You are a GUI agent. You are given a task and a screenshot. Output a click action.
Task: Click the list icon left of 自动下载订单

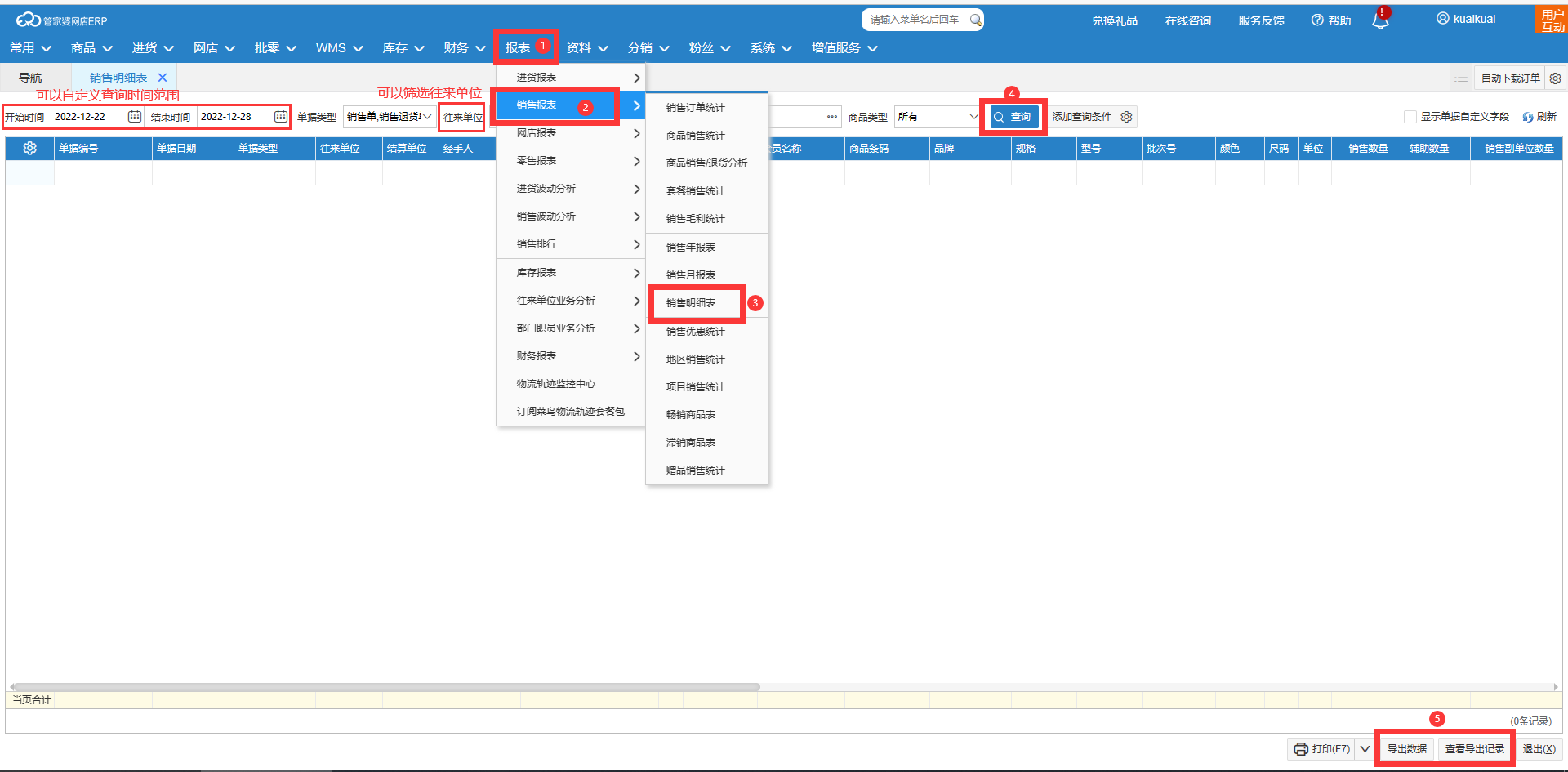(1461, 78)
